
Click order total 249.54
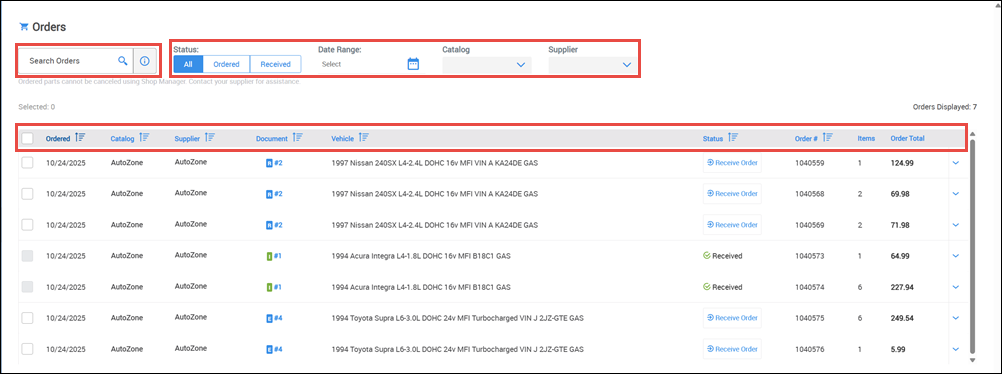pyautogui.click(x=902, y=318)
